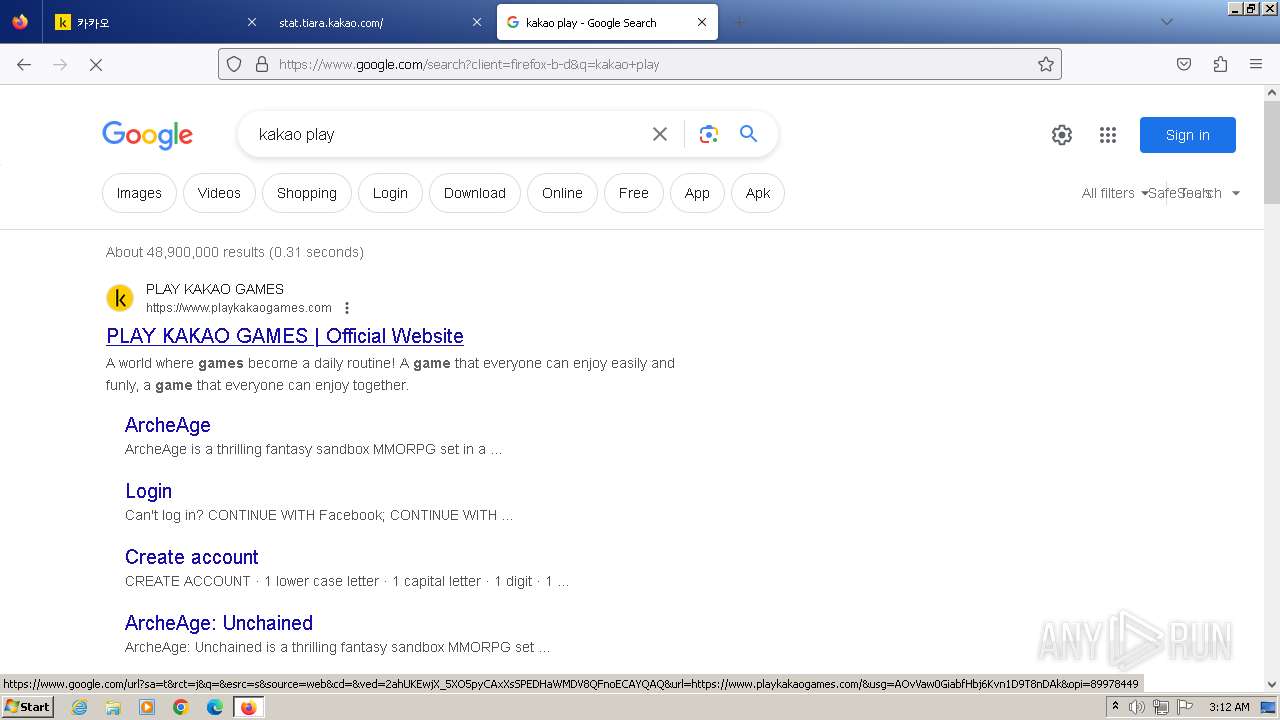
Task: Filter results by Shopping
Action: point(307,193)
